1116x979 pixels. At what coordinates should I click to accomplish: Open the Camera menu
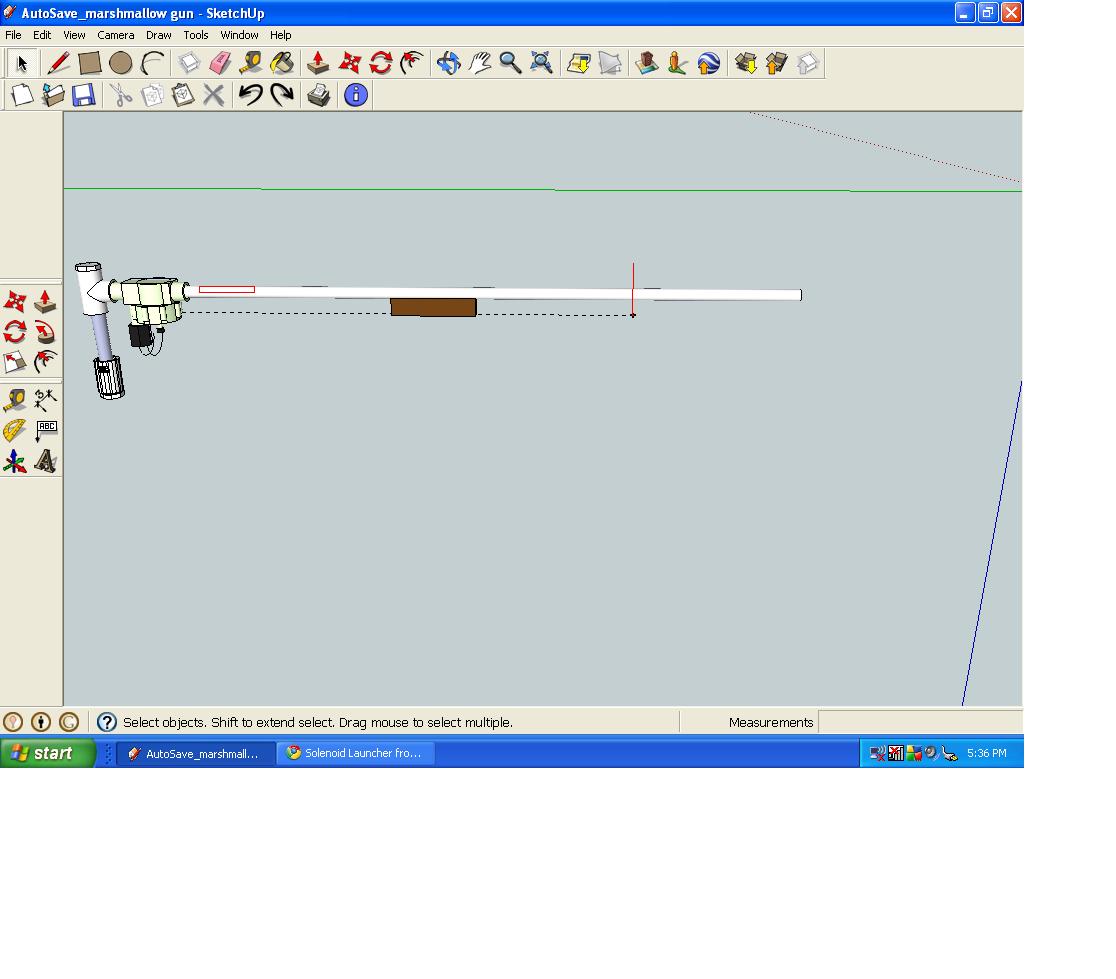(x=116, y=35)
